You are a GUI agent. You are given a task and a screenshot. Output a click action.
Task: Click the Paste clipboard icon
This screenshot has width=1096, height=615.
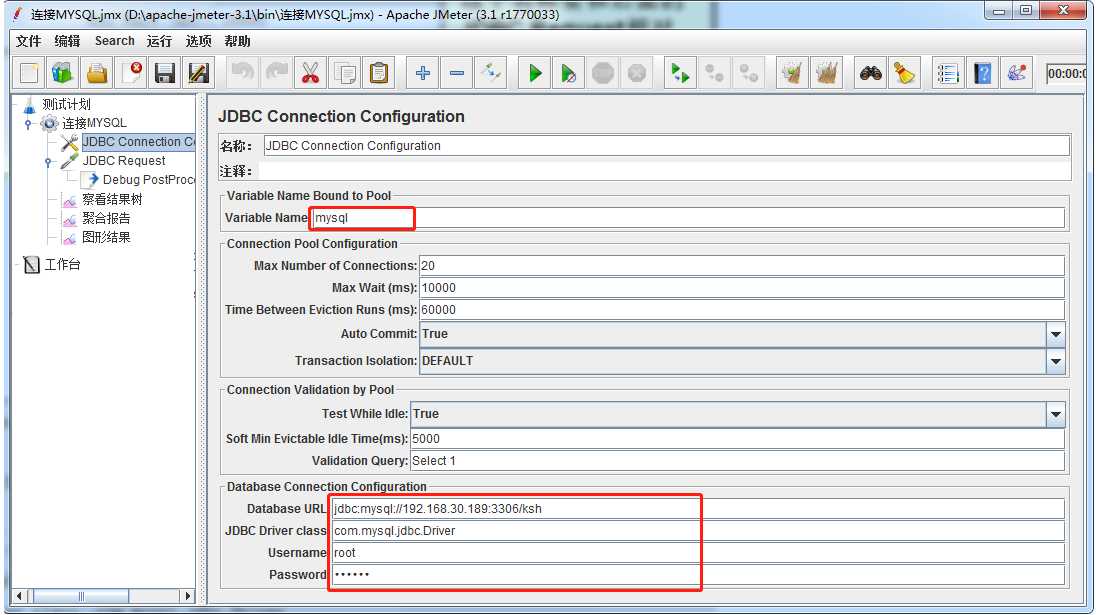(x=379, y=73)
